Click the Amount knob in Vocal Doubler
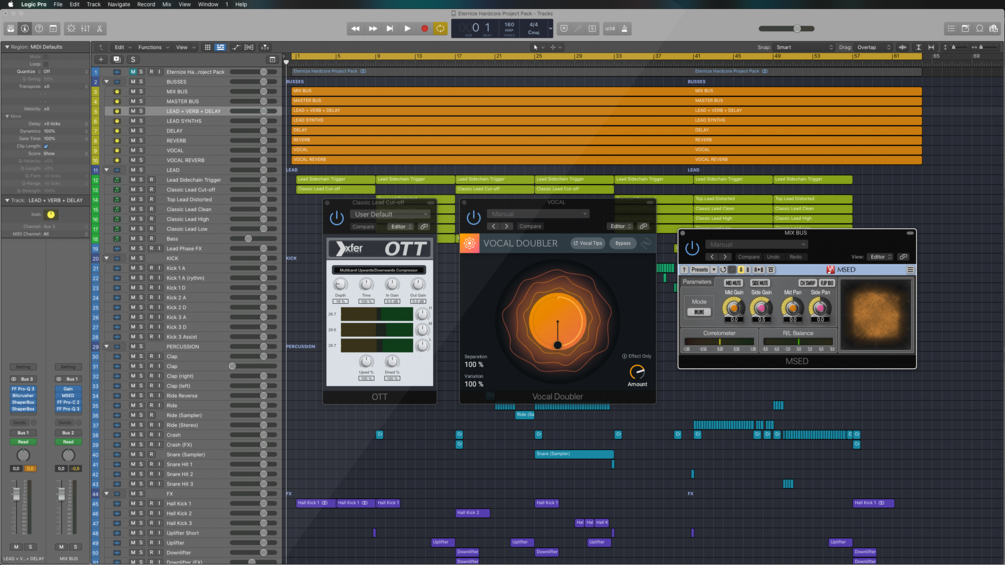The height and width of the screenshot is (565, 1005). tap(637, 372)
